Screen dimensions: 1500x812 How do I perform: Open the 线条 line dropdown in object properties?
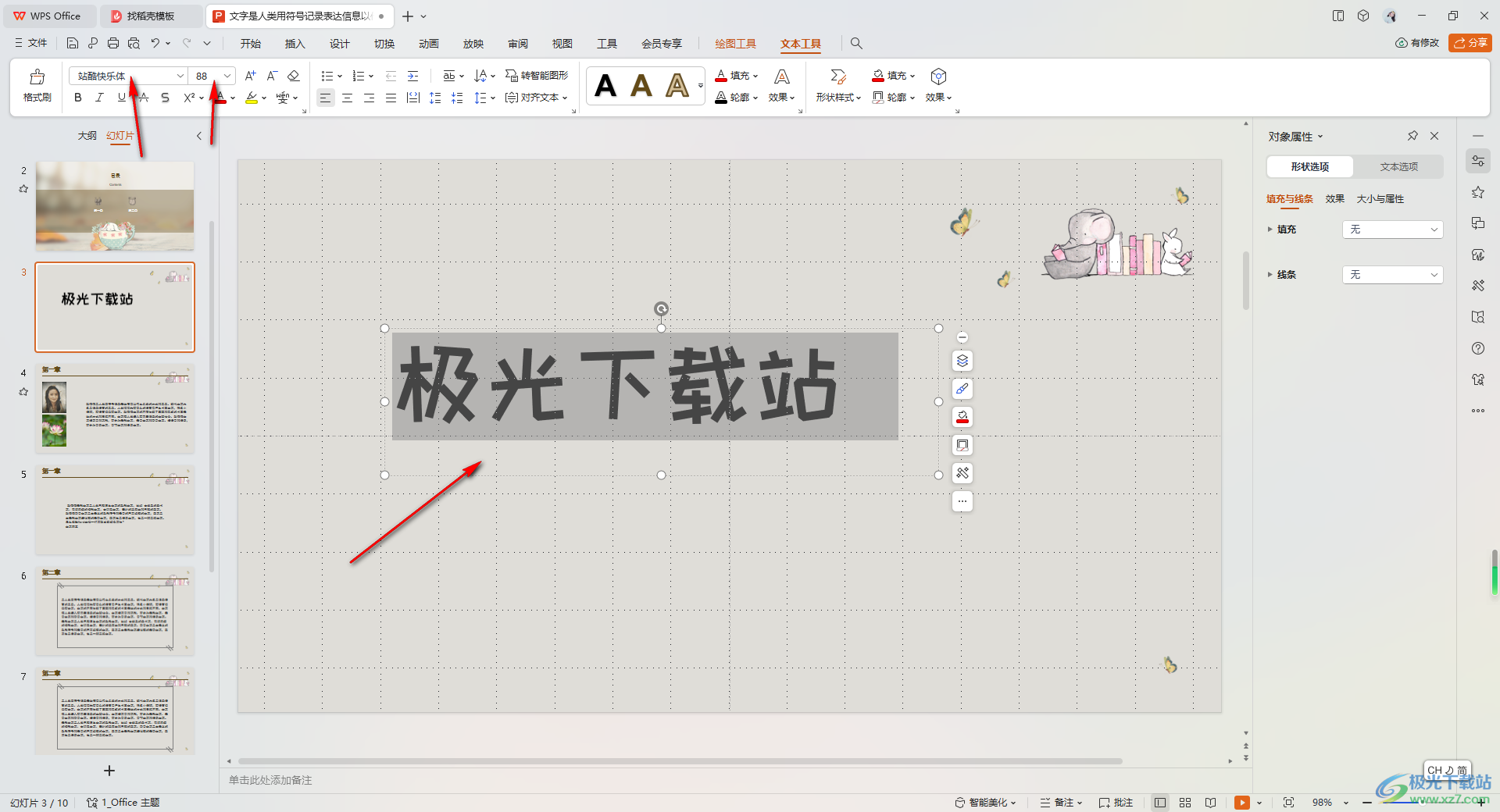1393,275
